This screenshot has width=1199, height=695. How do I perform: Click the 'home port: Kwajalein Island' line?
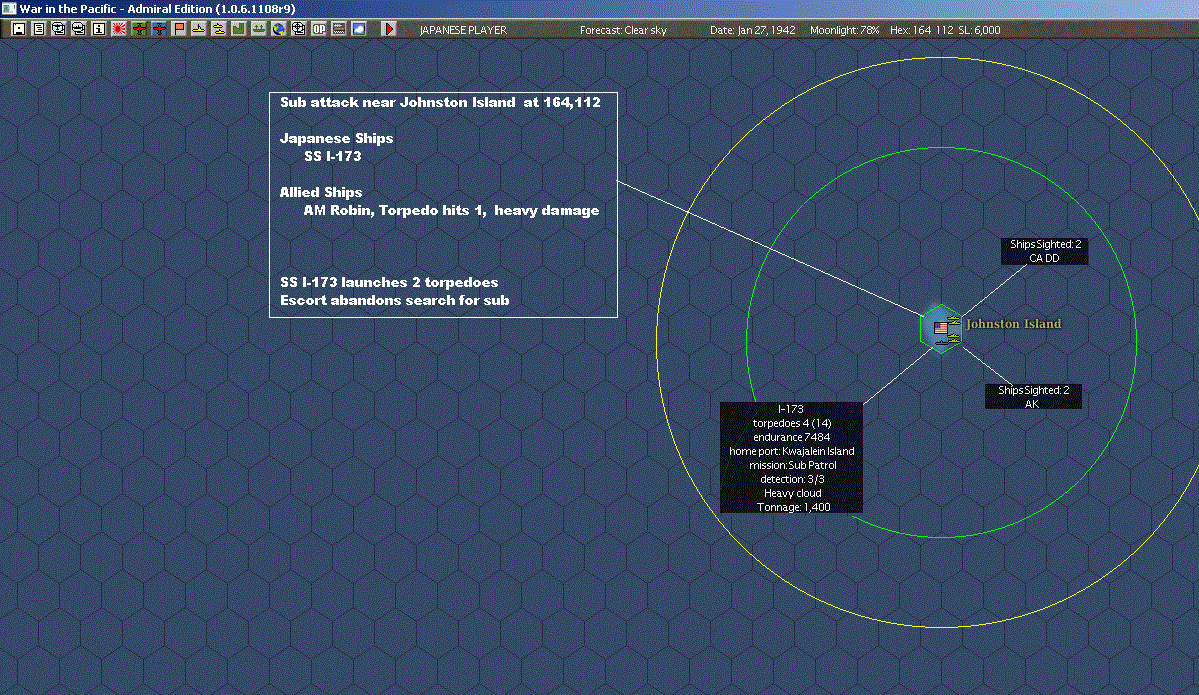pos(791,451)
